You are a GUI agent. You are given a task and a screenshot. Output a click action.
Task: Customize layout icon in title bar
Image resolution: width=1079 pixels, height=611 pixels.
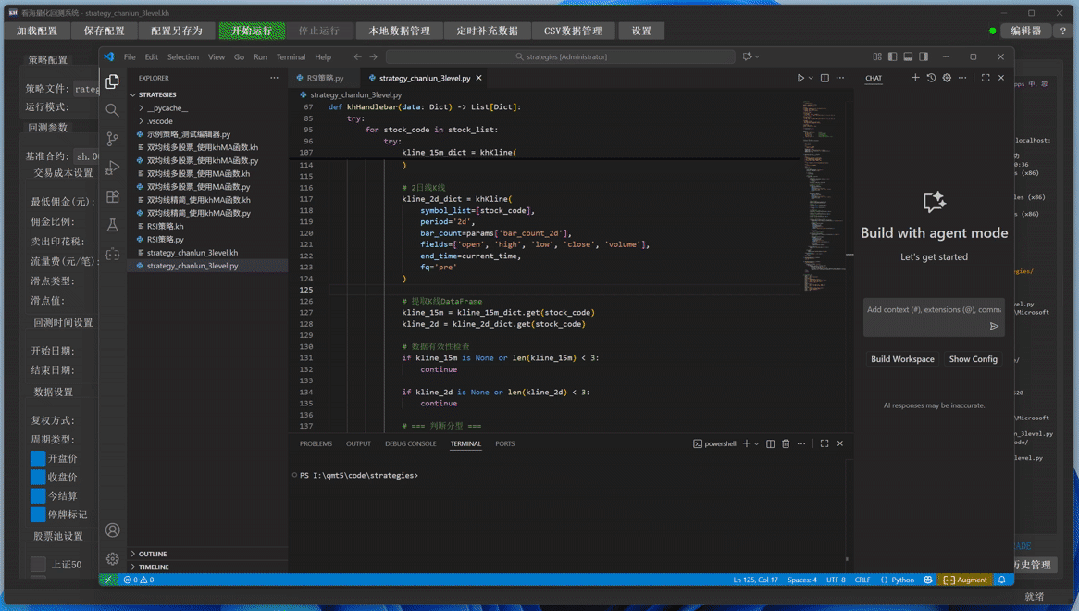tap(877, 56)
